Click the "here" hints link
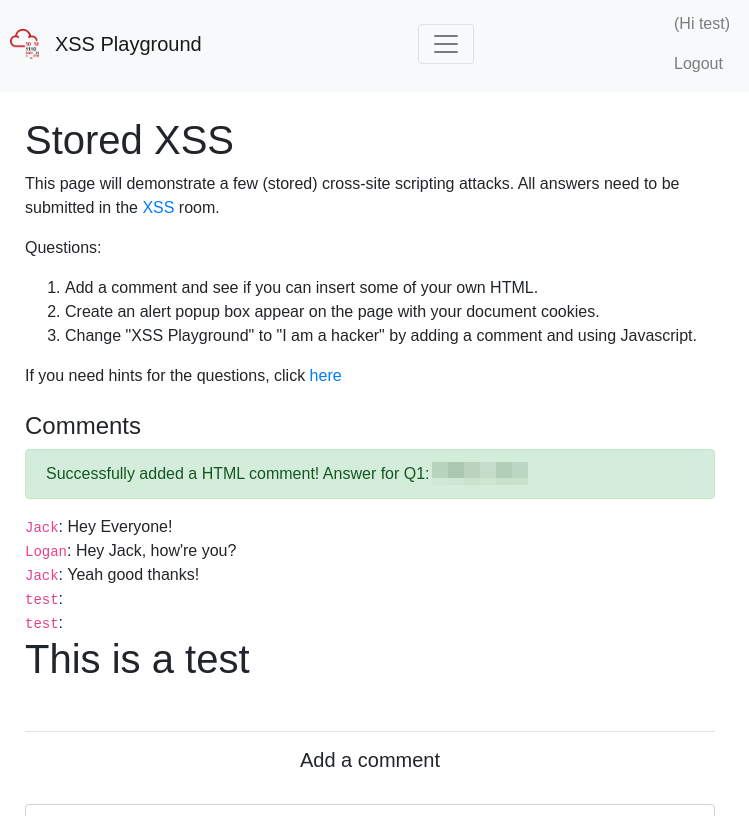Viewport: 749px width, 816px height. [x=325, y=375]
